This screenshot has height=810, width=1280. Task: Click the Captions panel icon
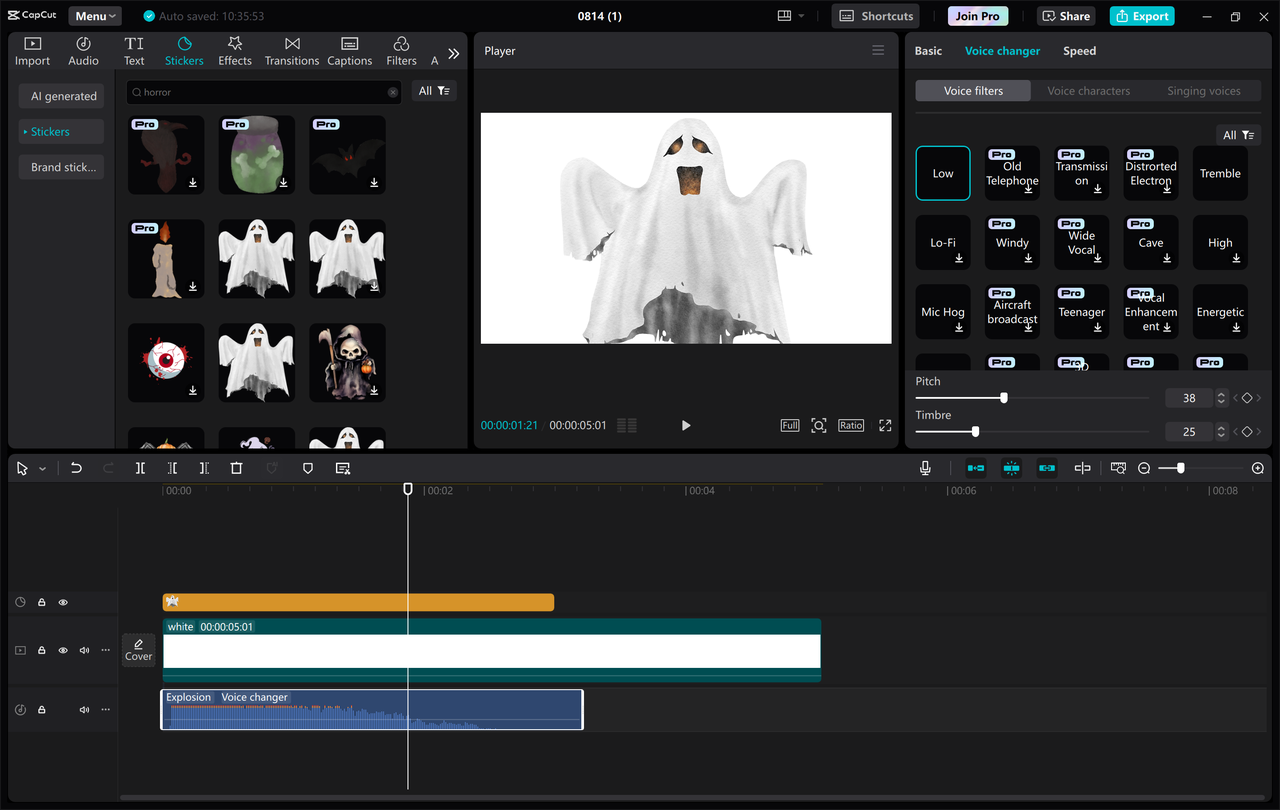coord(349,49)
